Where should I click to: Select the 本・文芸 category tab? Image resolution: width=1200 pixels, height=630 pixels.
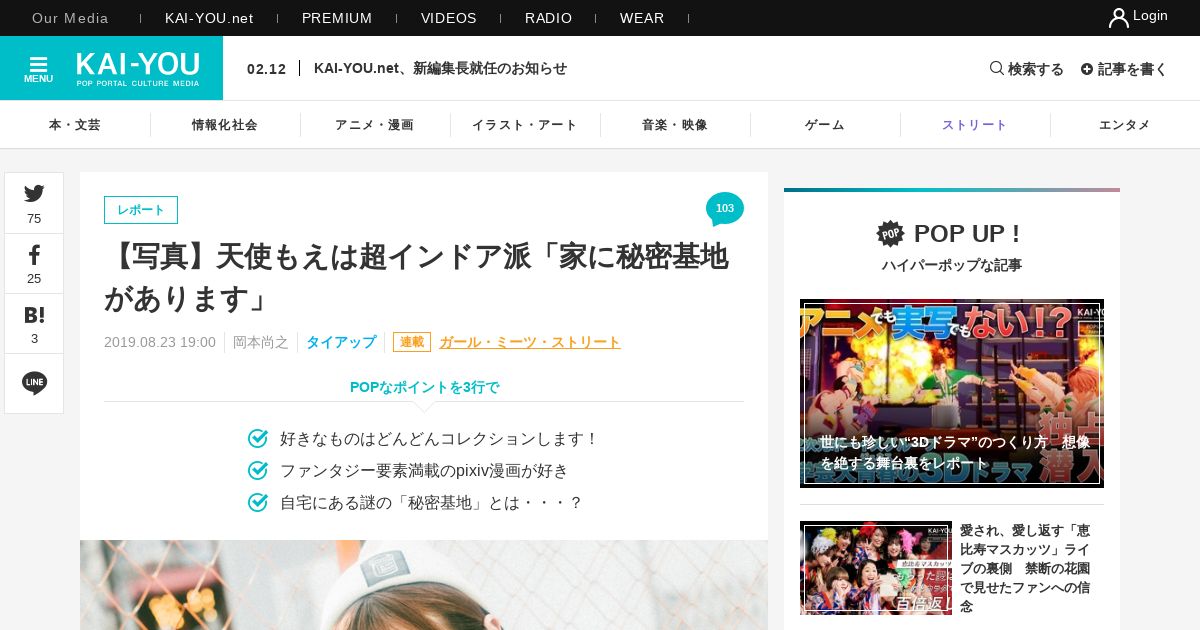(75, 125)
